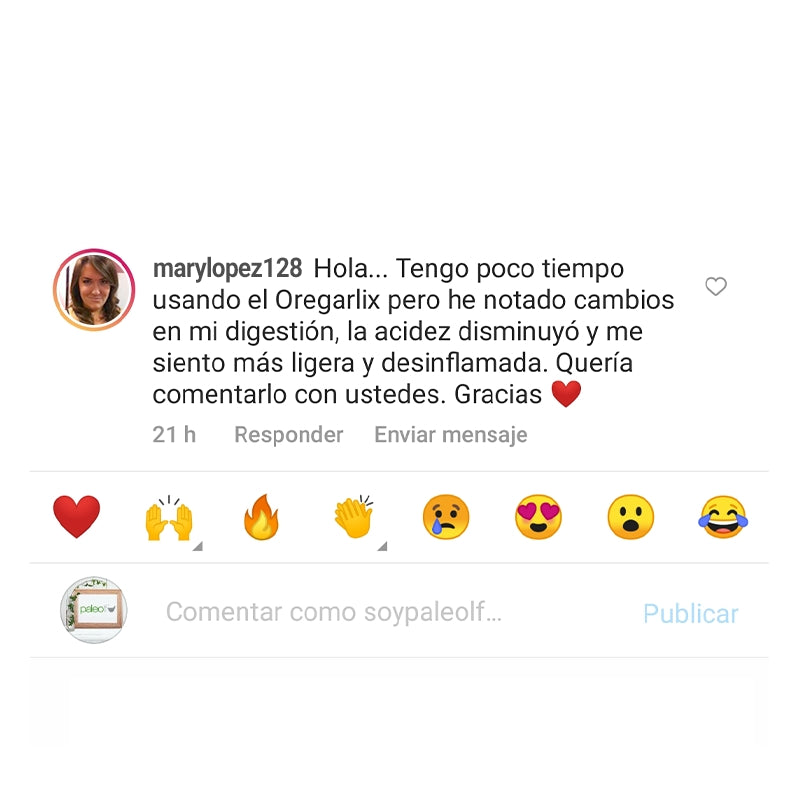The width and height of the screenshot is (800, 800).
Task: Insert the raised hands emoji
Action: (169, 517)
